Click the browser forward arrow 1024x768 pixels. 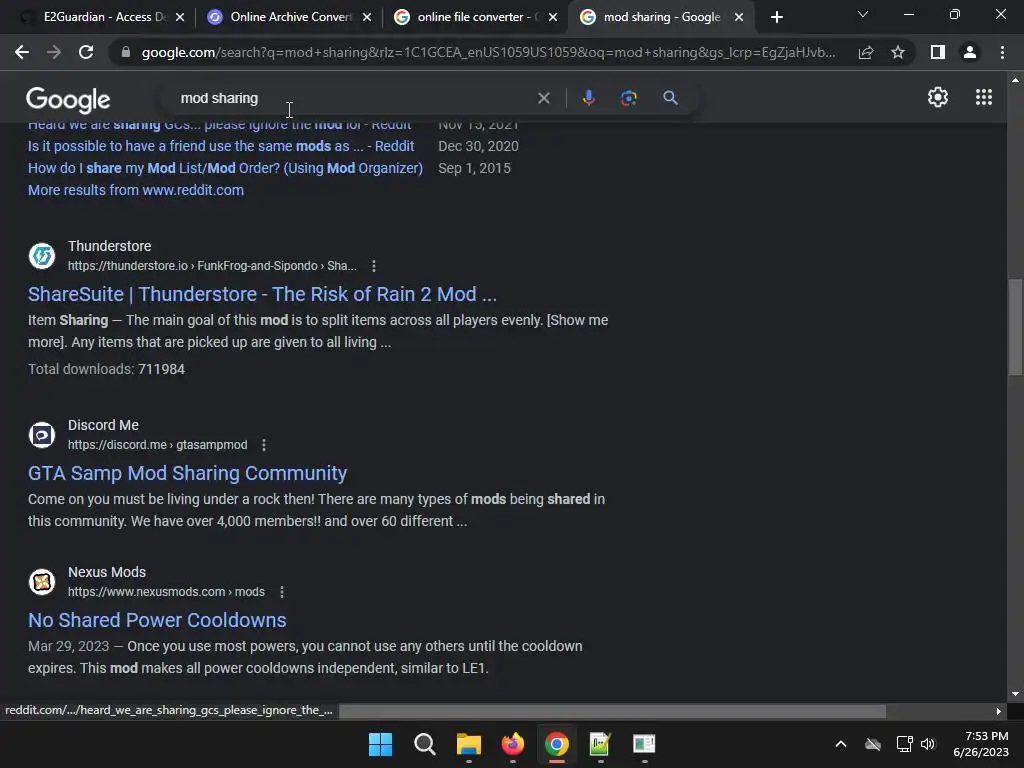[x=54, y=52]
